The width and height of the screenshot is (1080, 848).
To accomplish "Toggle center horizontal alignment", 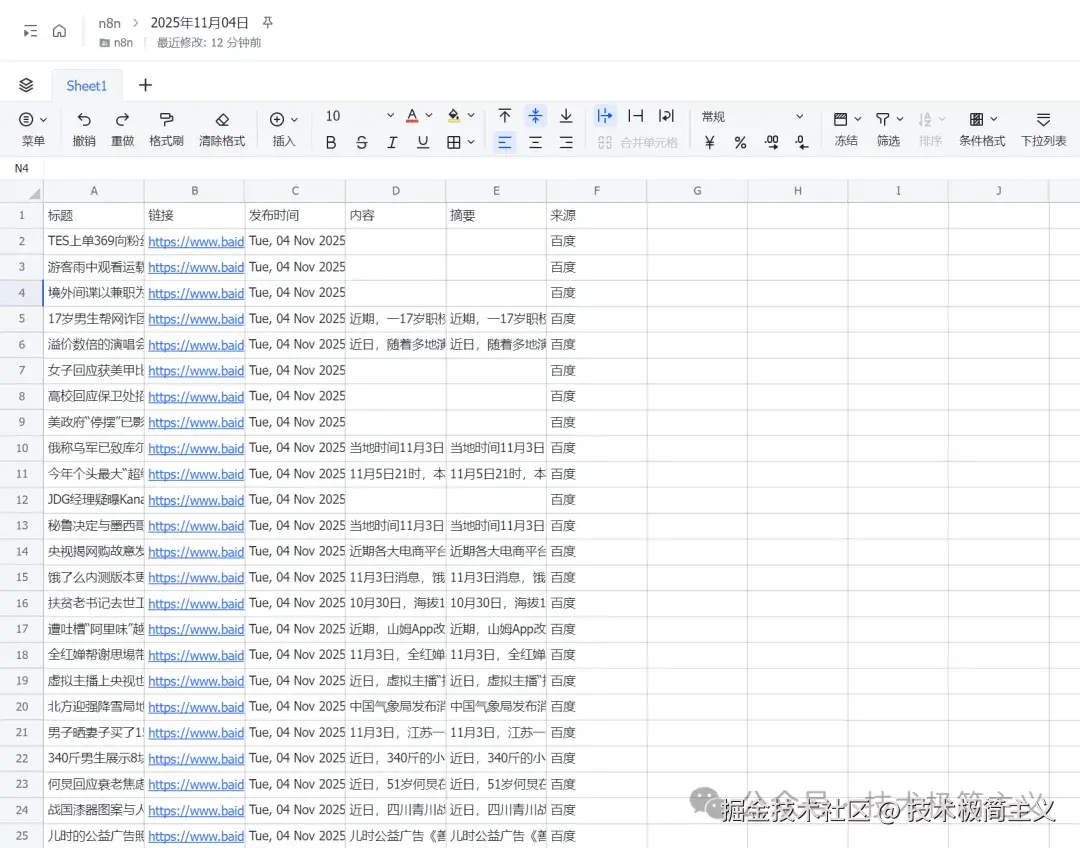I will (535, 143).
